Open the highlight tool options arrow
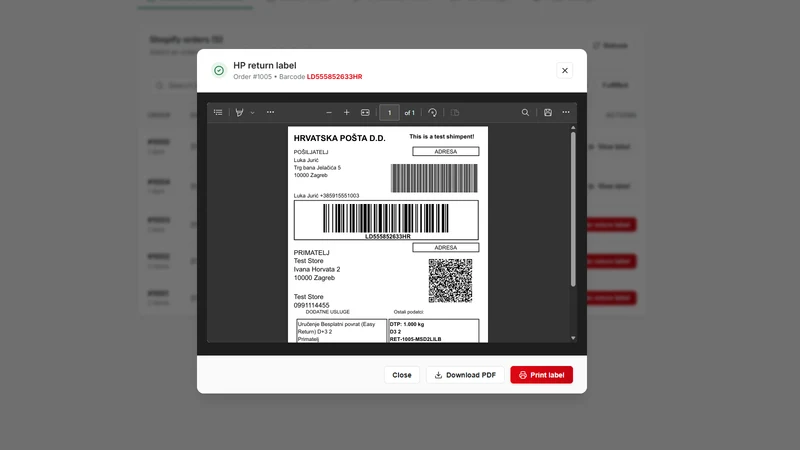The width and height of the screenshot is (800, 450). click(253, 113)
